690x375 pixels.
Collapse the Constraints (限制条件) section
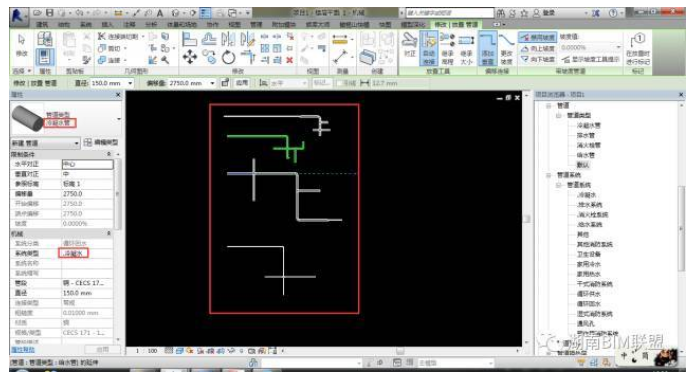(x=109, y=154)
